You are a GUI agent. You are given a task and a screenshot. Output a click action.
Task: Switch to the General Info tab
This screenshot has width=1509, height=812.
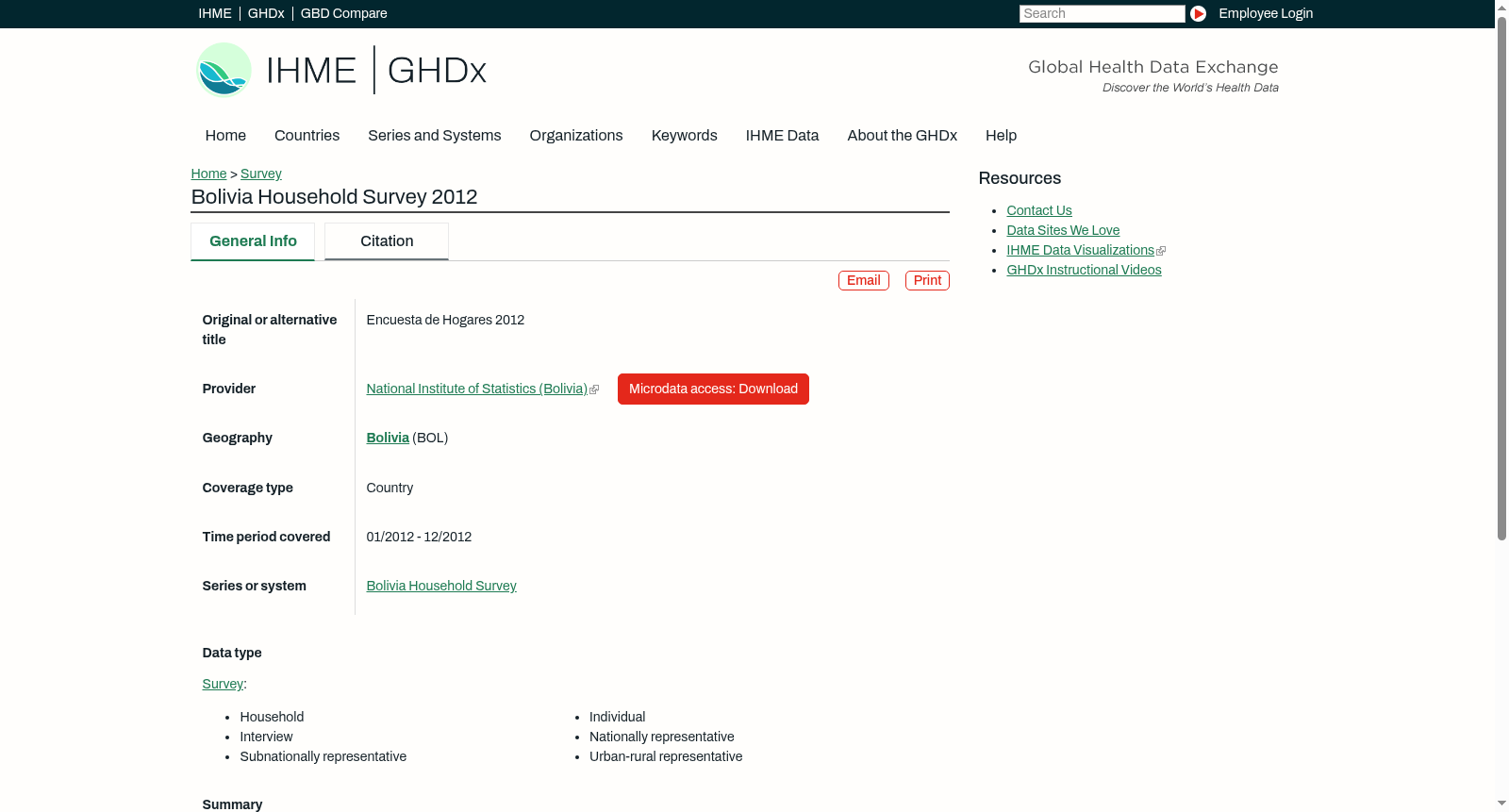point(253,241)
